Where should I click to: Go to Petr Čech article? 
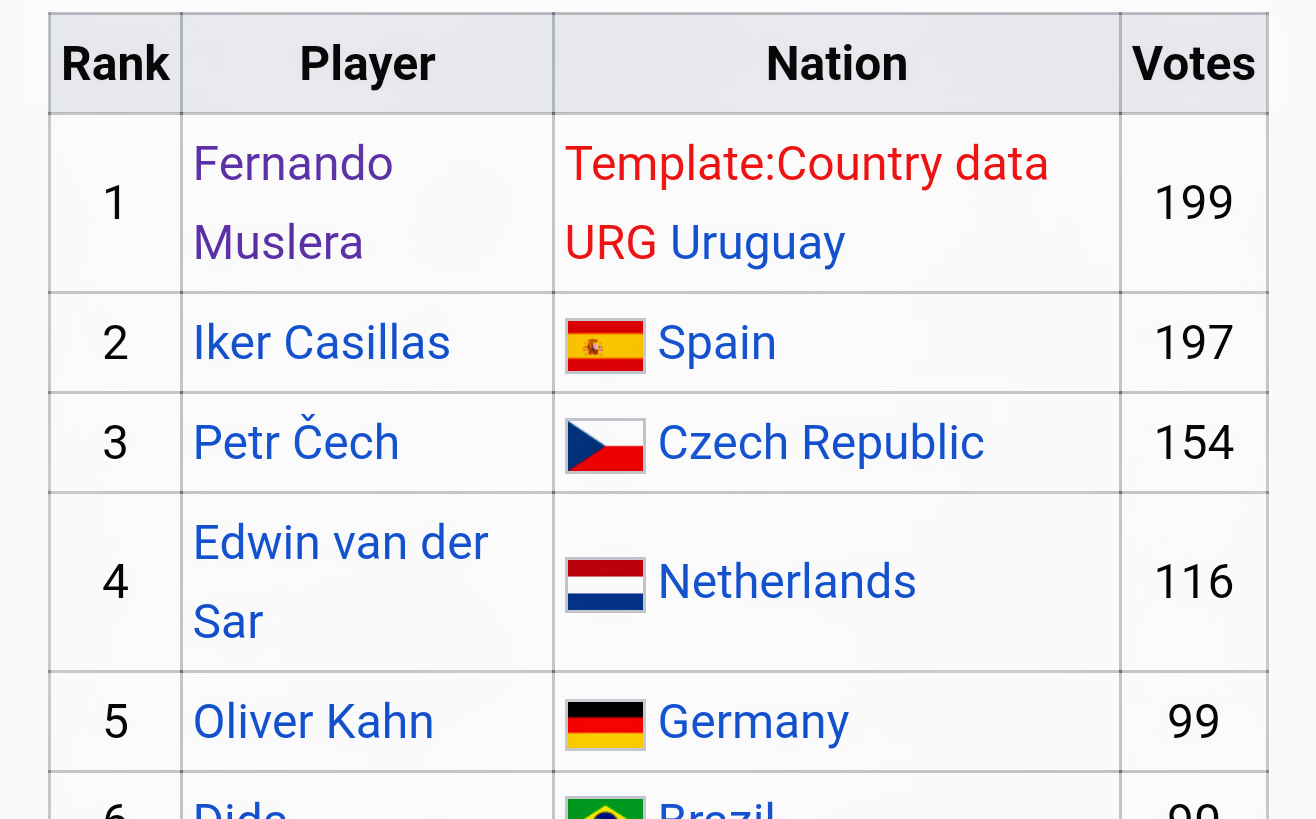coord(296,443)
